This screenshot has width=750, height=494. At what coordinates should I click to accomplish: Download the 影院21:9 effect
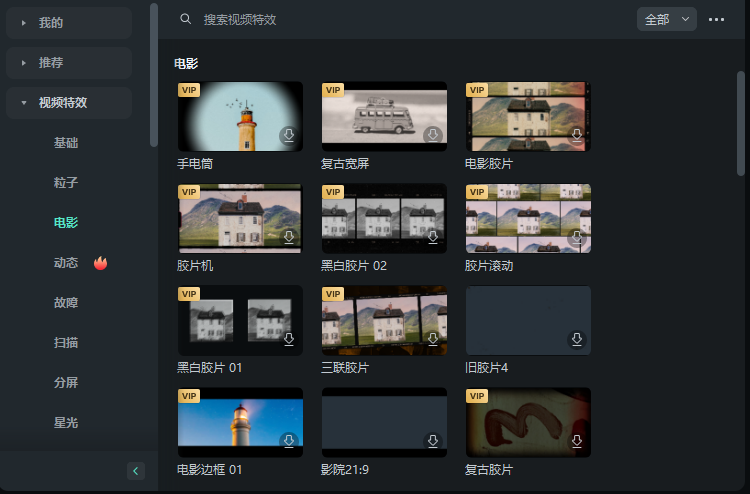tap(433, 441)
